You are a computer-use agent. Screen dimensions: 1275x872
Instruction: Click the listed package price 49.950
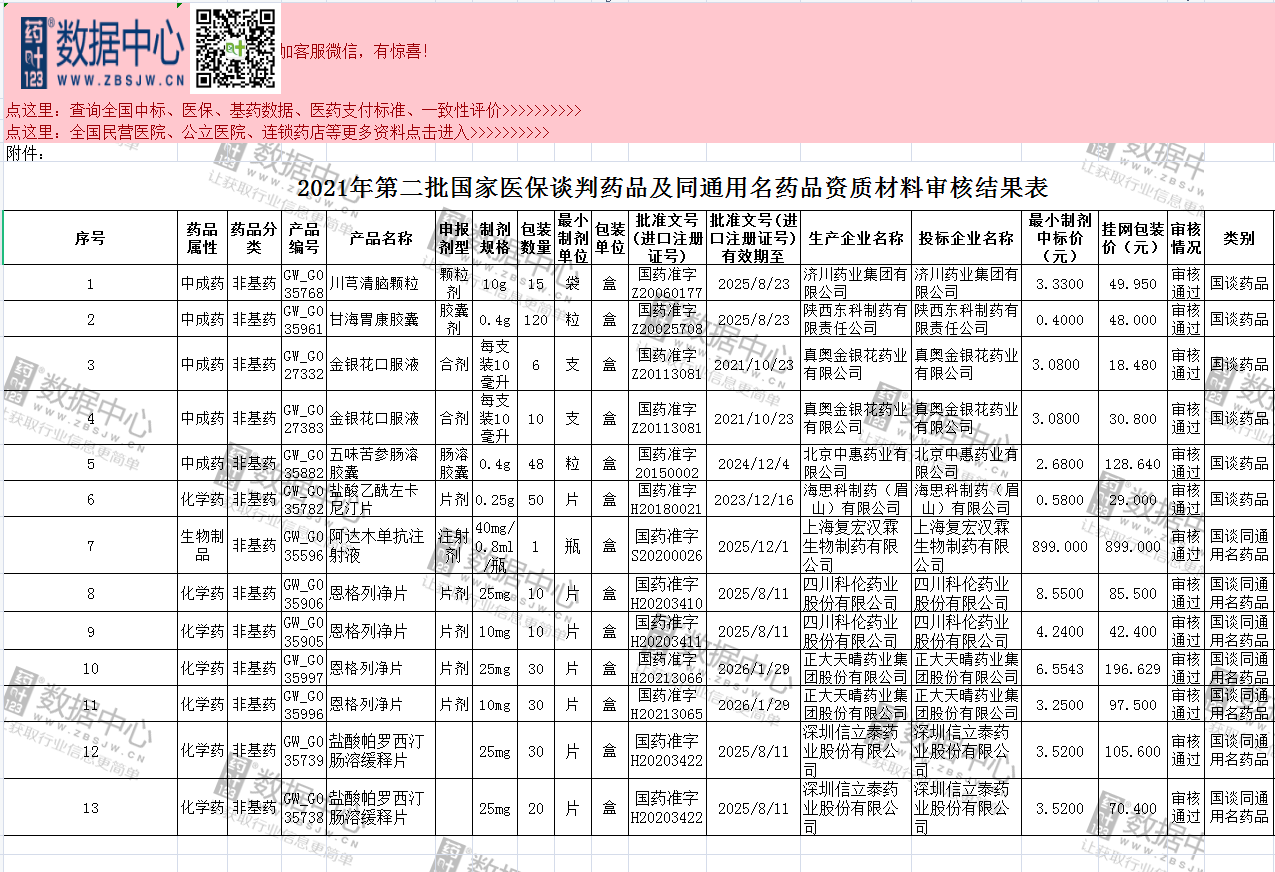[x=1133, y=283]
